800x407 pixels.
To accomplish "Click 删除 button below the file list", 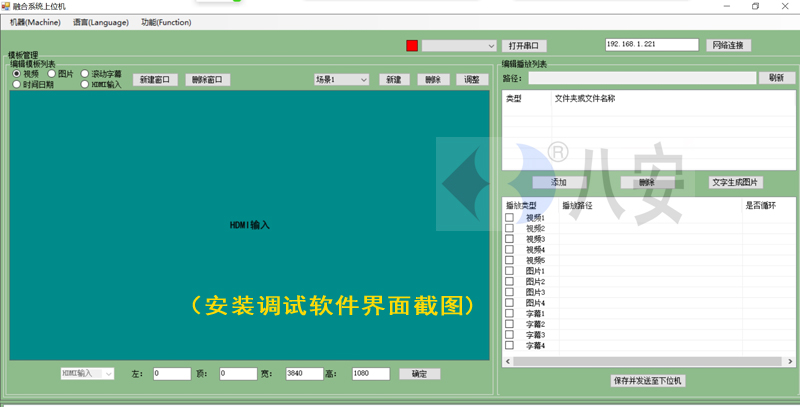I will [647, 182].
